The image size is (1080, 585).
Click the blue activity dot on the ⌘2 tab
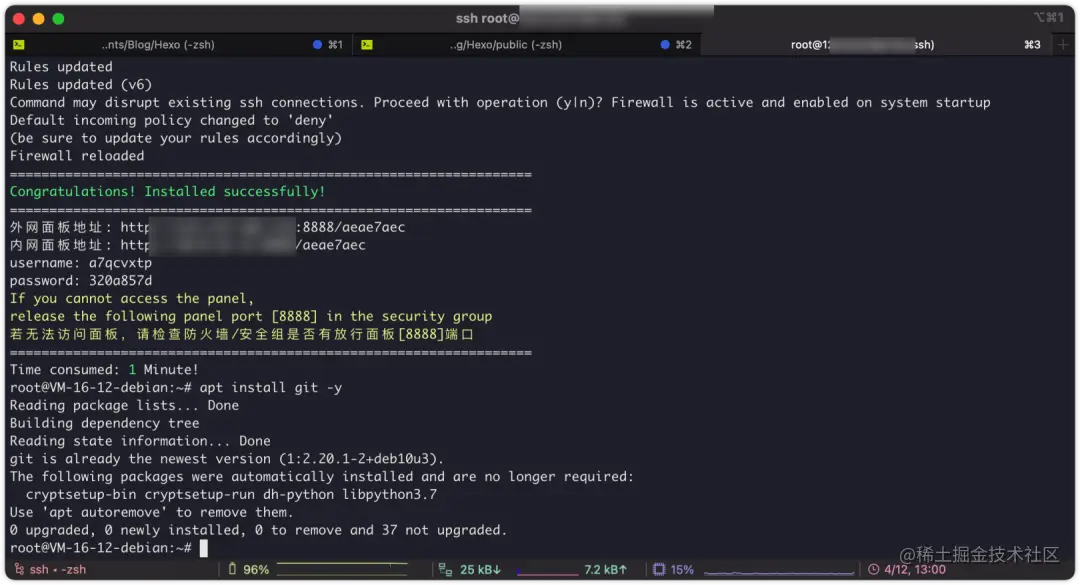tap(665, 45)
